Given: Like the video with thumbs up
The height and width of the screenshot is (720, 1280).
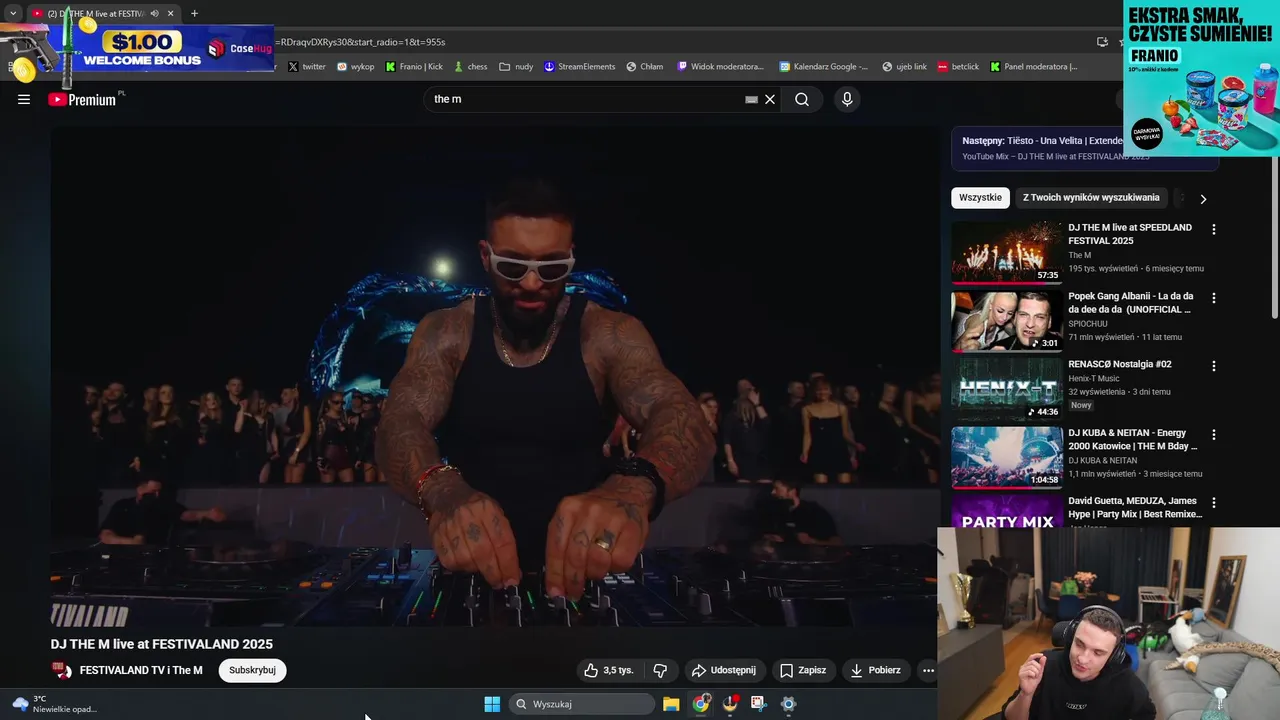Looking at the screenshot, I should point(609,670).
